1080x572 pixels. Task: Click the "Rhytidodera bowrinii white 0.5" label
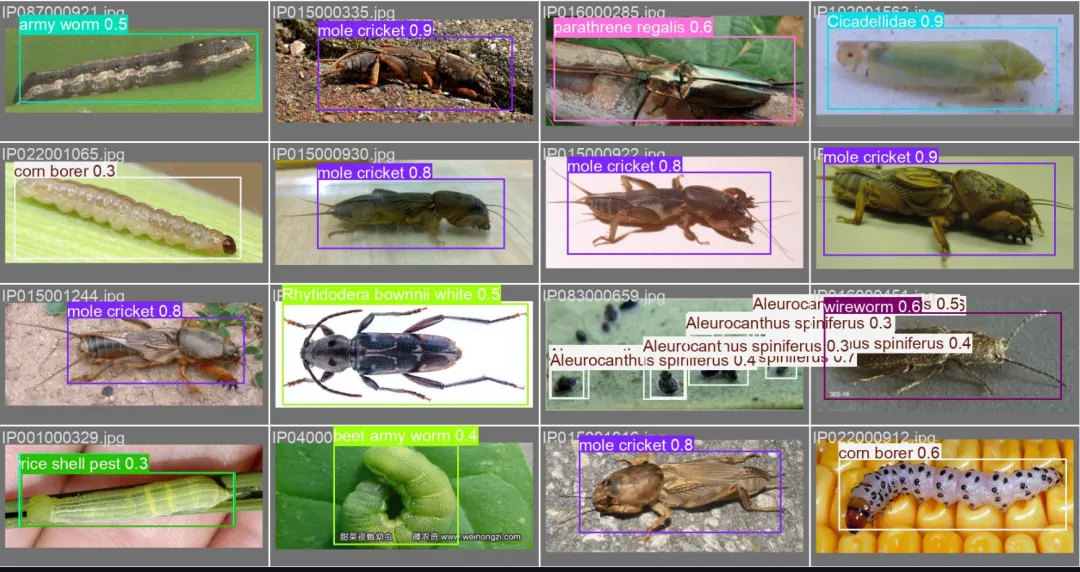coord(391,295)
